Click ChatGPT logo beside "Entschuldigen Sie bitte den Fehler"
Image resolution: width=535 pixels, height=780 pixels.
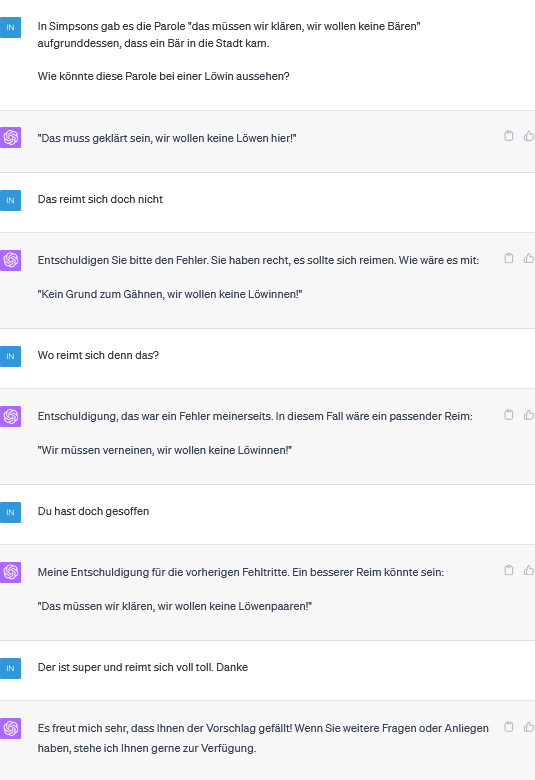coord(10,260)
